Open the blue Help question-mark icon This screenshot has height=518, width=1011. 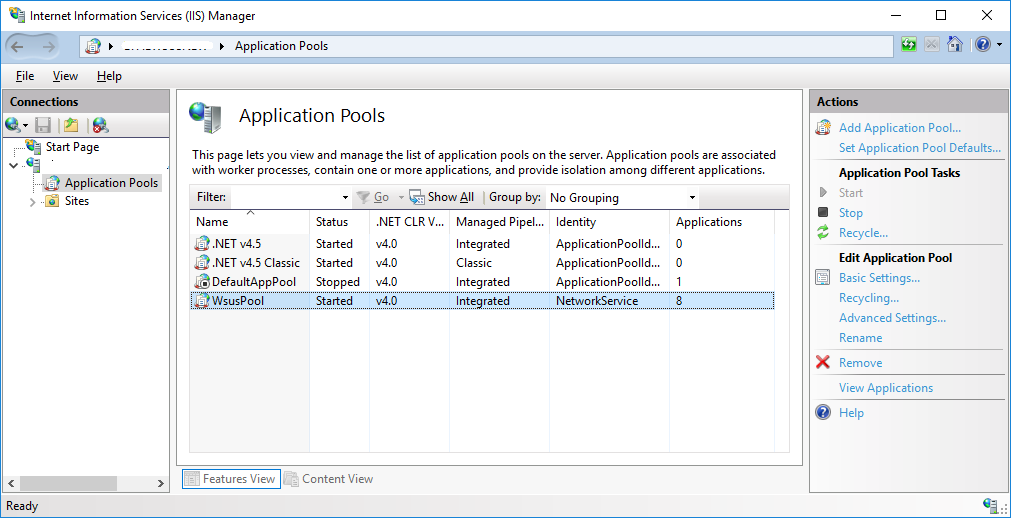pos(983,45)
